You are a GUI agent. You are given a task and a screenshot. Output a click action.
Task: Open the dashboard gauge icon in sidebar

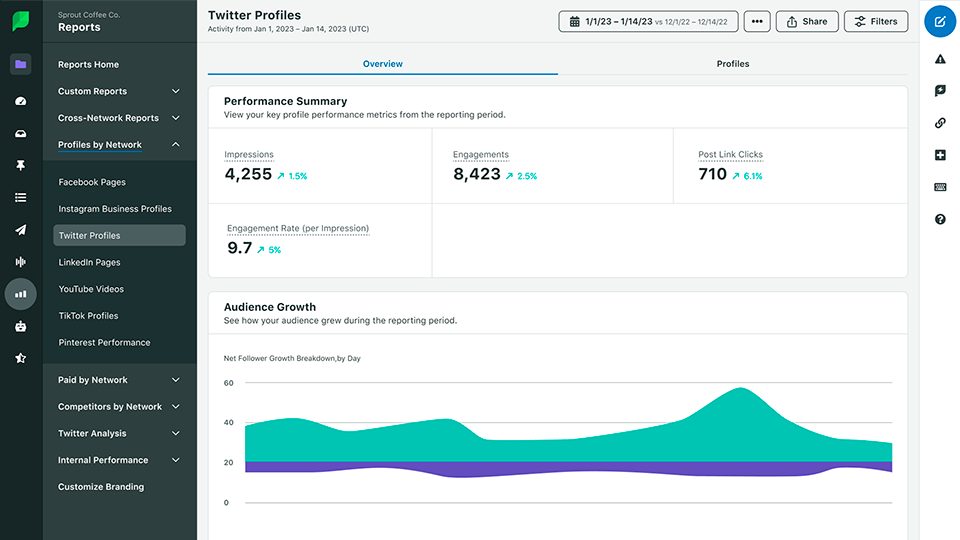coord(20,101)
